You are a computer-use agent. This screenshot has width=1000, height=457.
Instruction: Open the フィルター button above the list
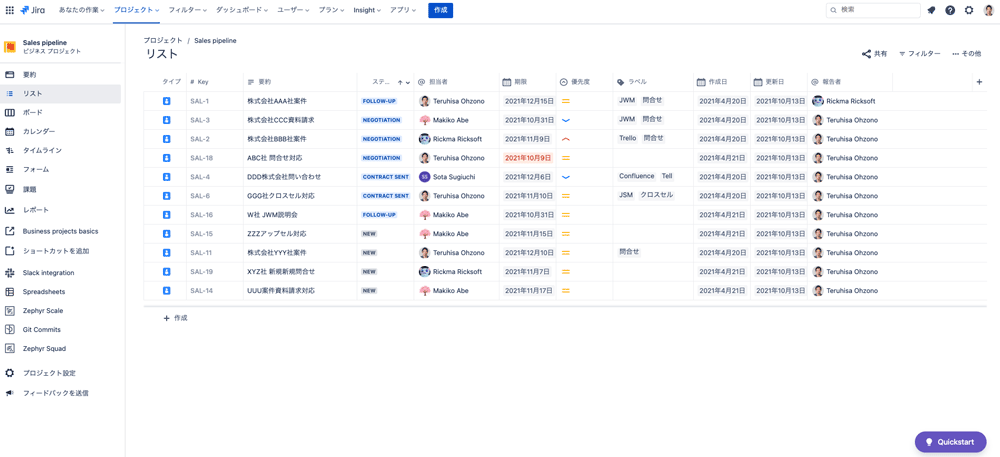920,54
